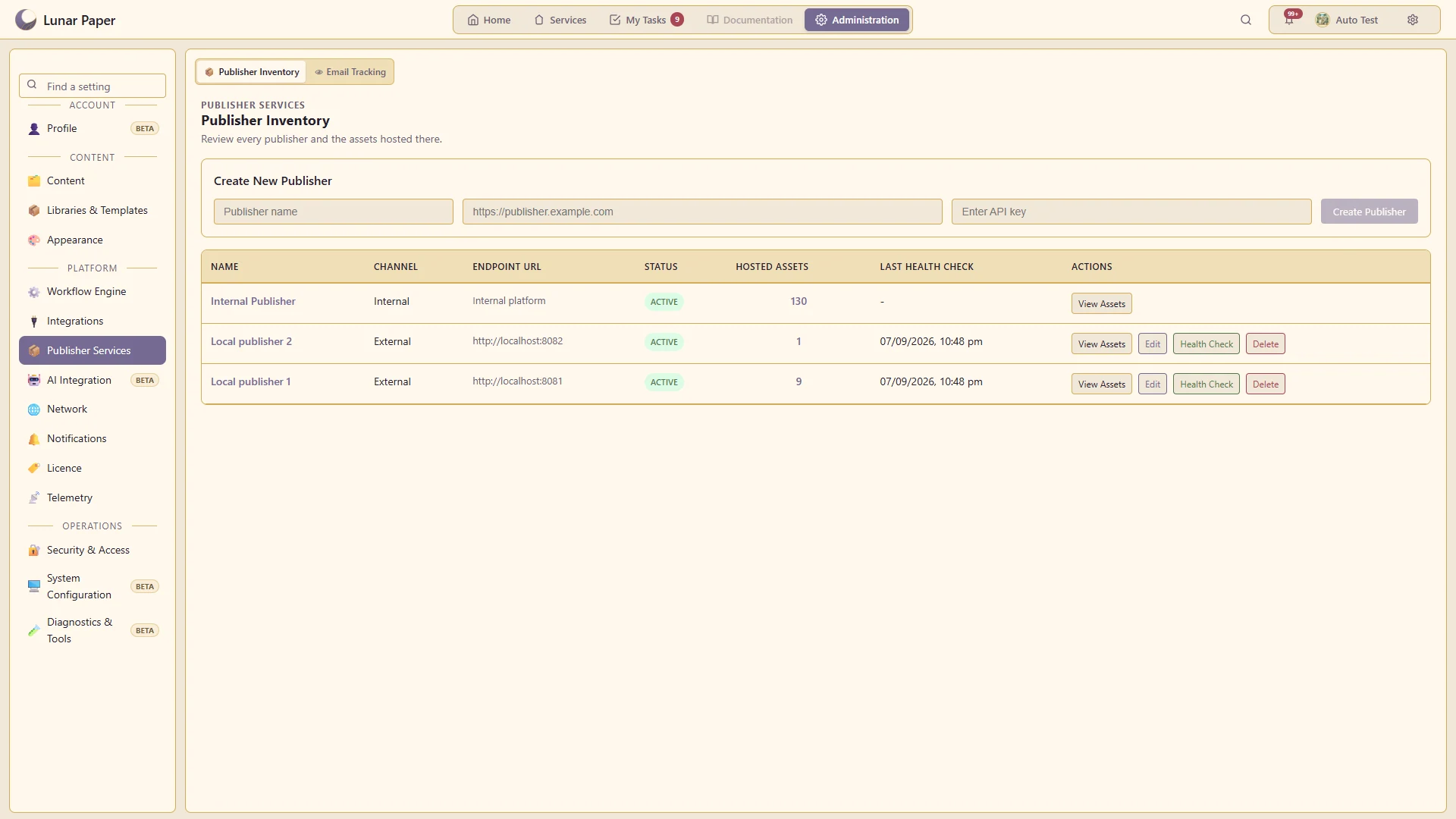Click the Security & Access lock icon
The height and width of the screenshot is (819, 1456).
tap(34, 551)
